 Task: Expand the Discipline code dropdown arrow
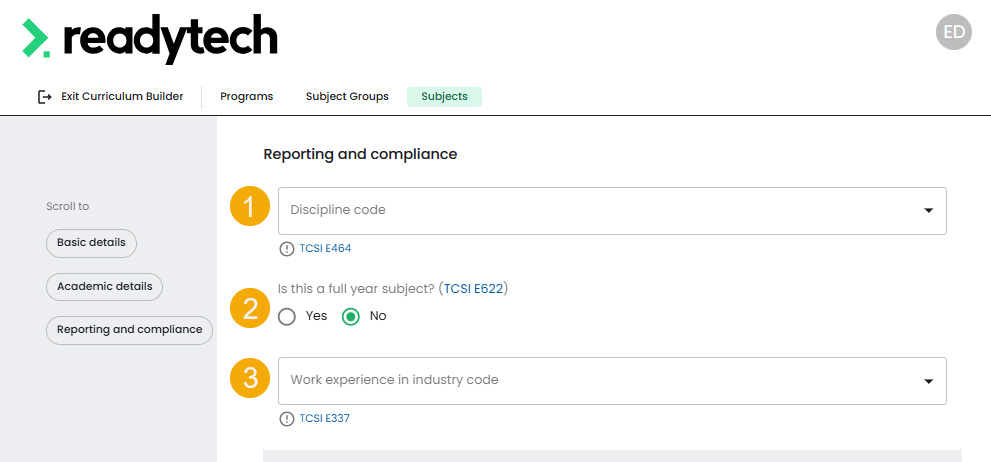click(x=928, y=210)
